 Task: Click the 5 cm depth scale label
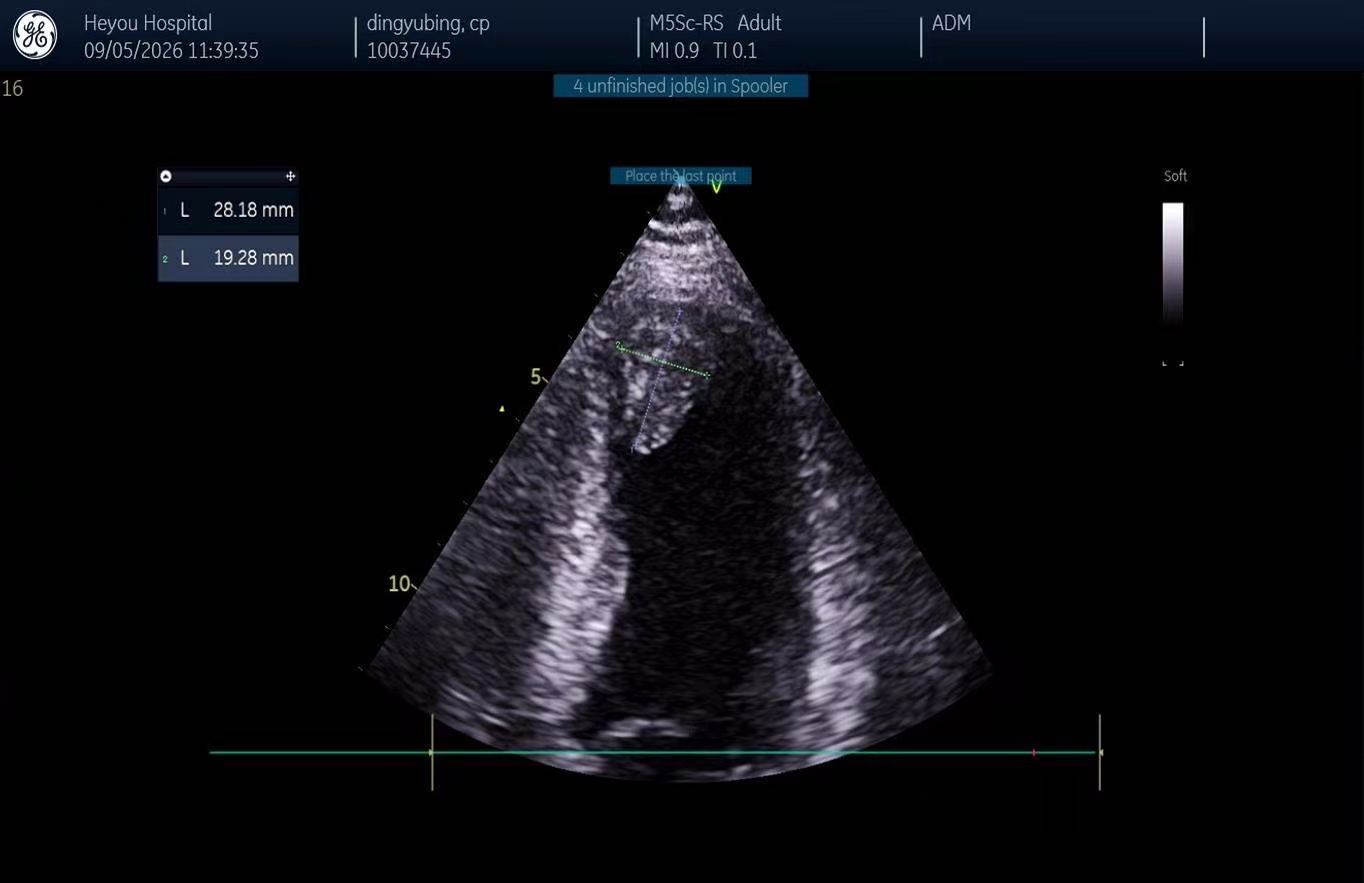pos(536,377)
